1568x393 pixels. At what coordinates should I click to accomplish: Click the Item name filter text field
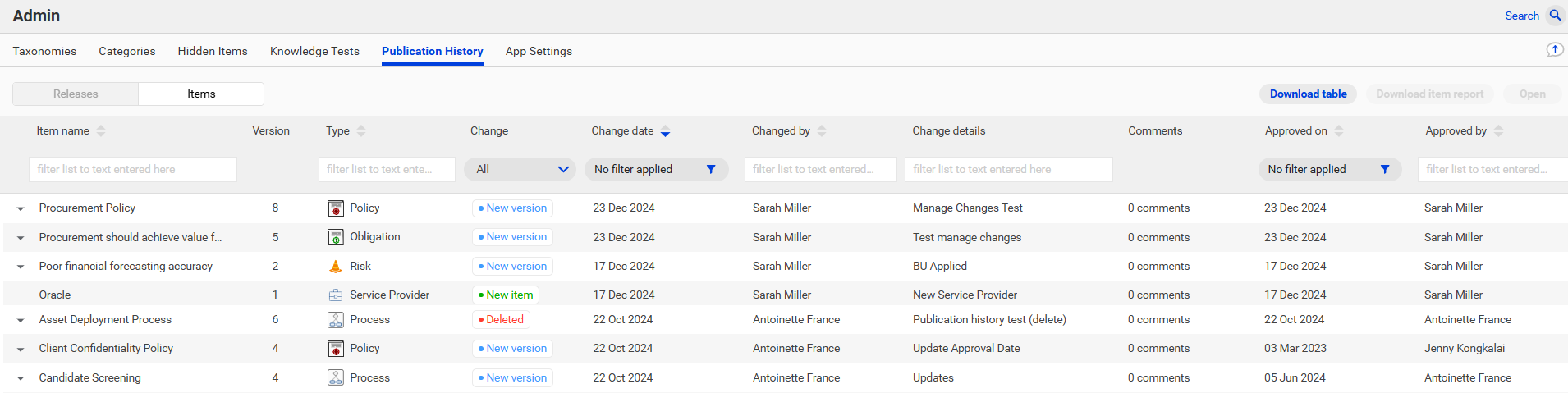133,169
